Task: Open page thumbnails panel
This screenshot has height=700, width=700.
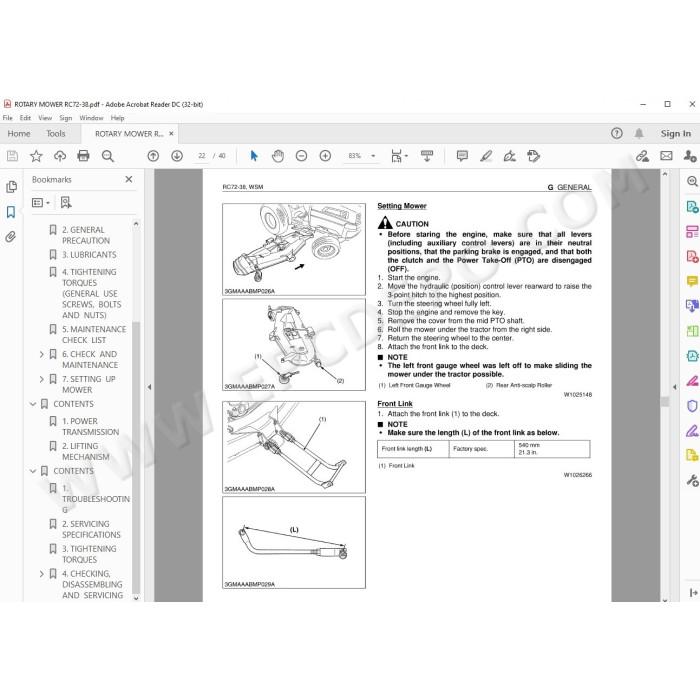Action: [x=11, y=187]
